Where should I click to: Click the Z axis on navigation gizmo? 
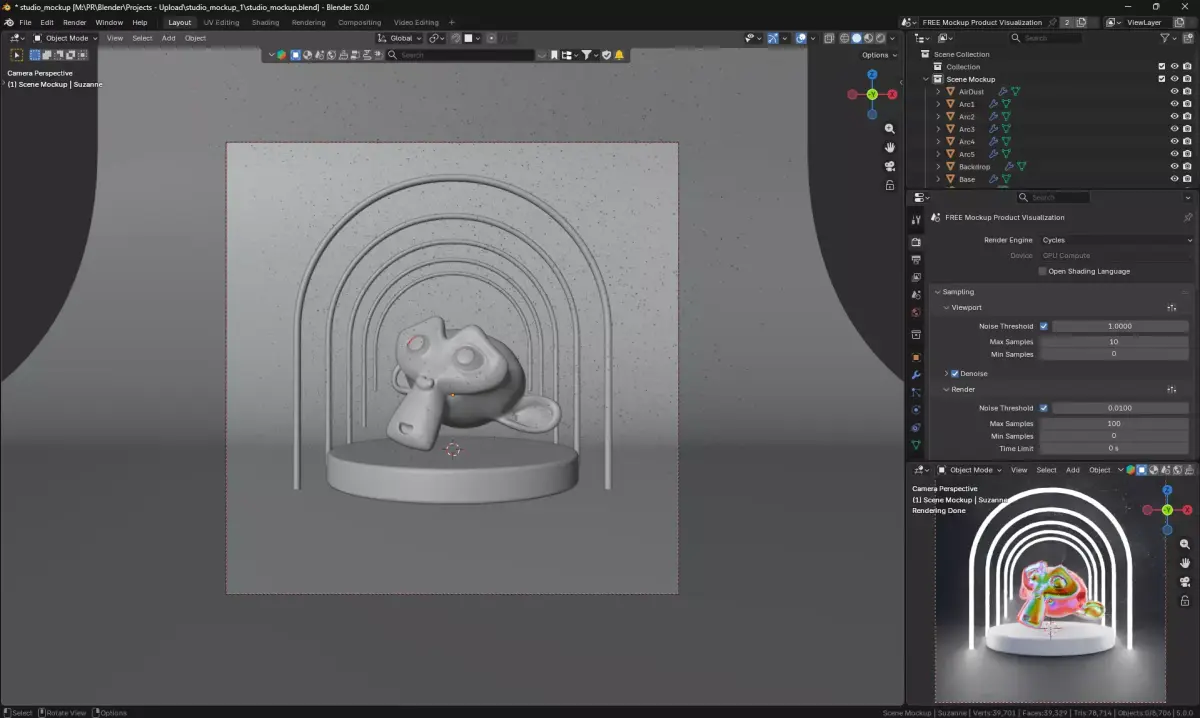[x=872, y=74]
